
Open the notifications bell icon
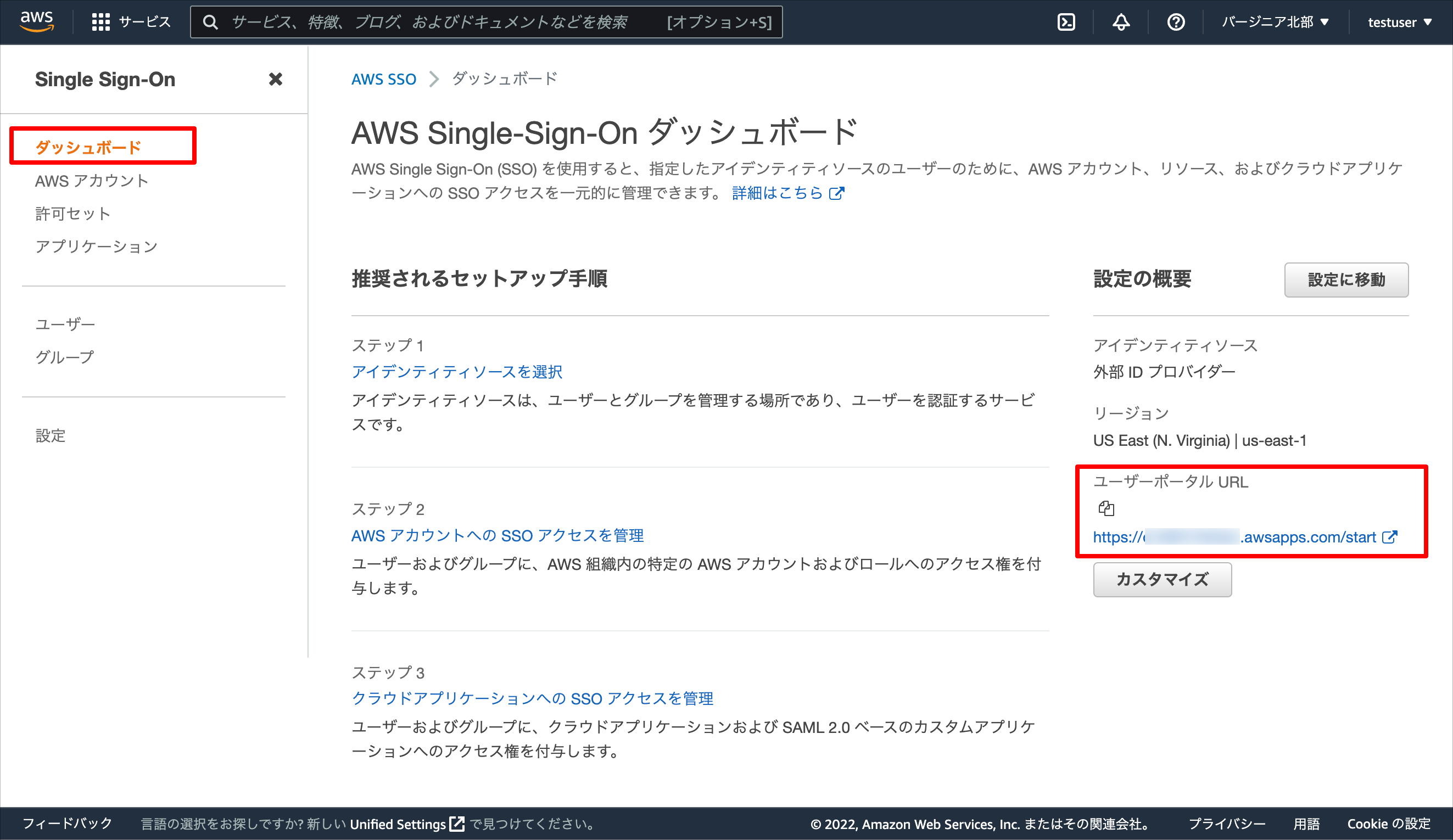(x=1121, y=22)
